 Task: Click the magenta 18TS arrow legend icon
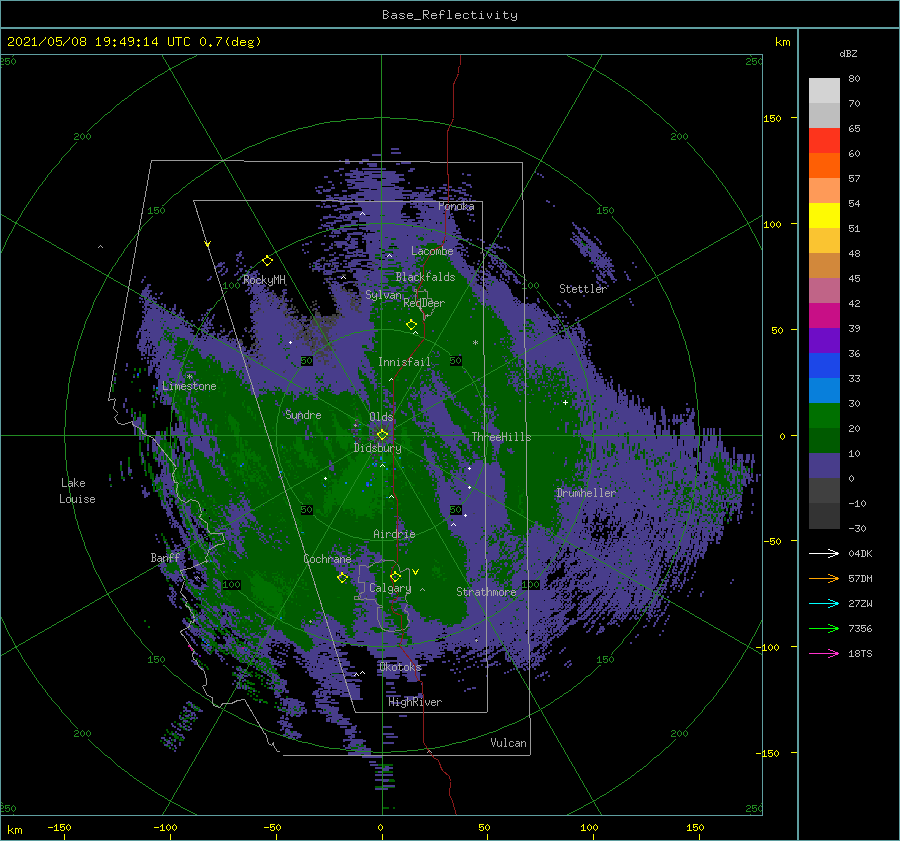tap(824, 653)
